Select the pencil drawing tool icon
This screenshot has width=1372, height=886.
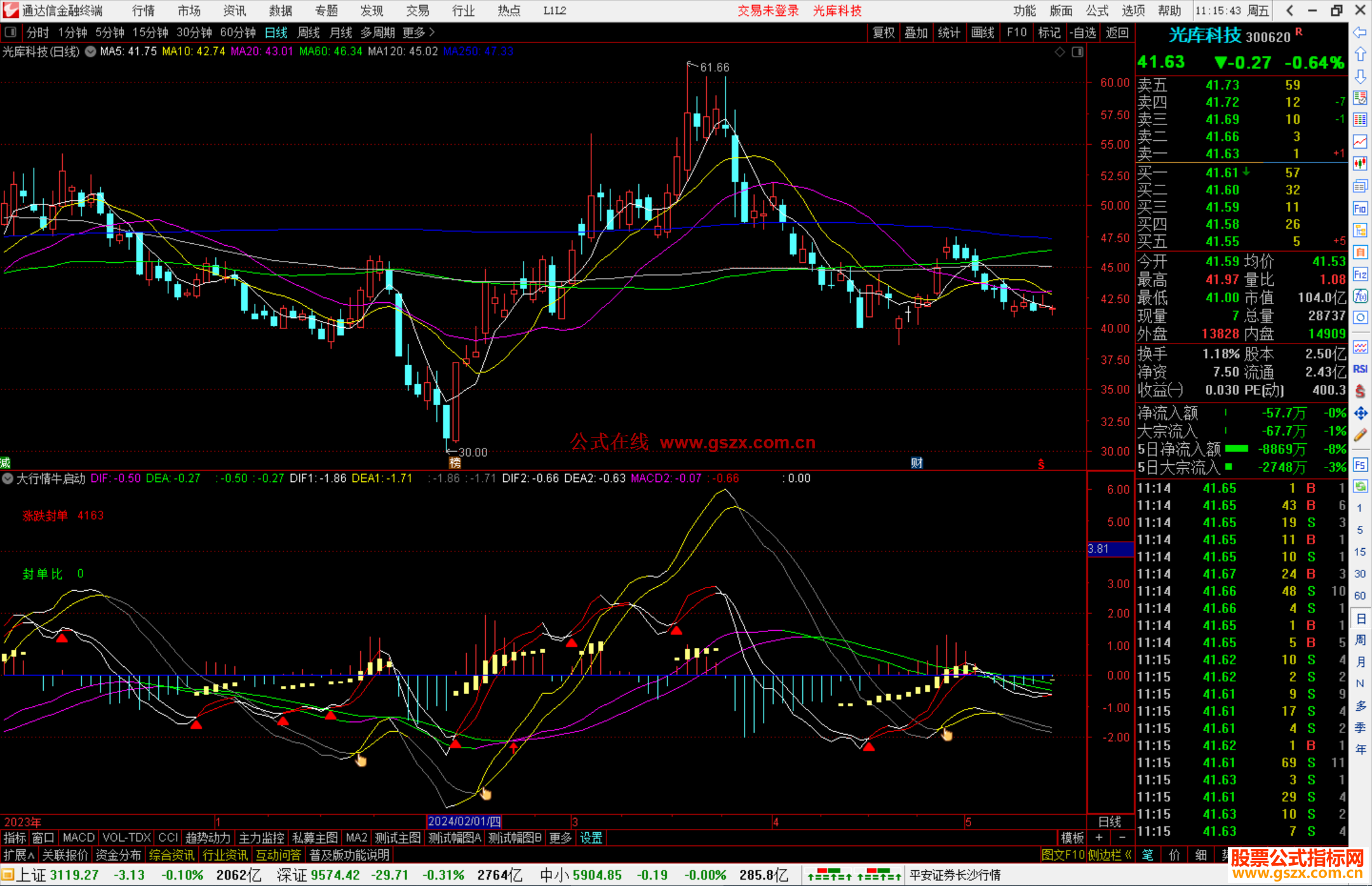tap(1360, 436)
